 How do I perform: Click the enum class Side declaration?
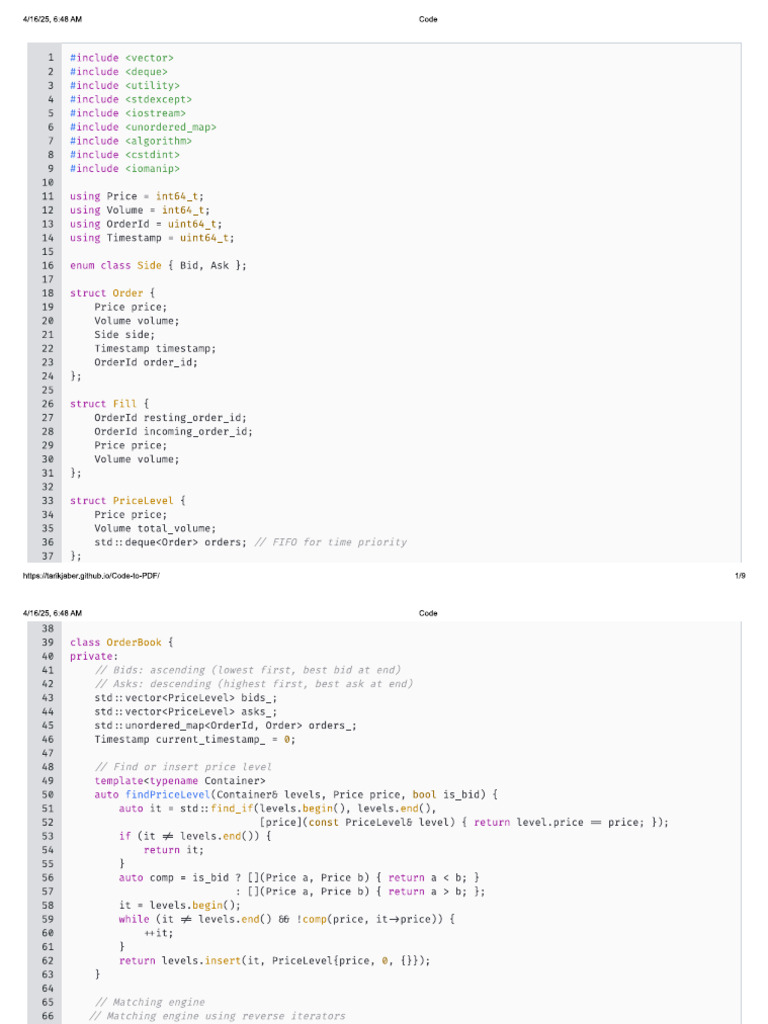pos(158,265)
